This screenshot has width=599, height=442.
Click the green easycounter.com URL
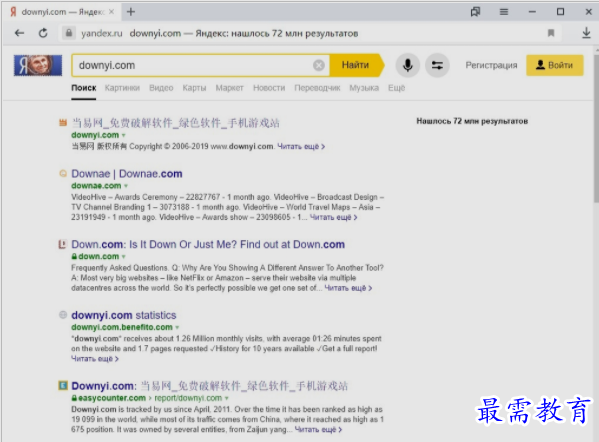(112, 398)
